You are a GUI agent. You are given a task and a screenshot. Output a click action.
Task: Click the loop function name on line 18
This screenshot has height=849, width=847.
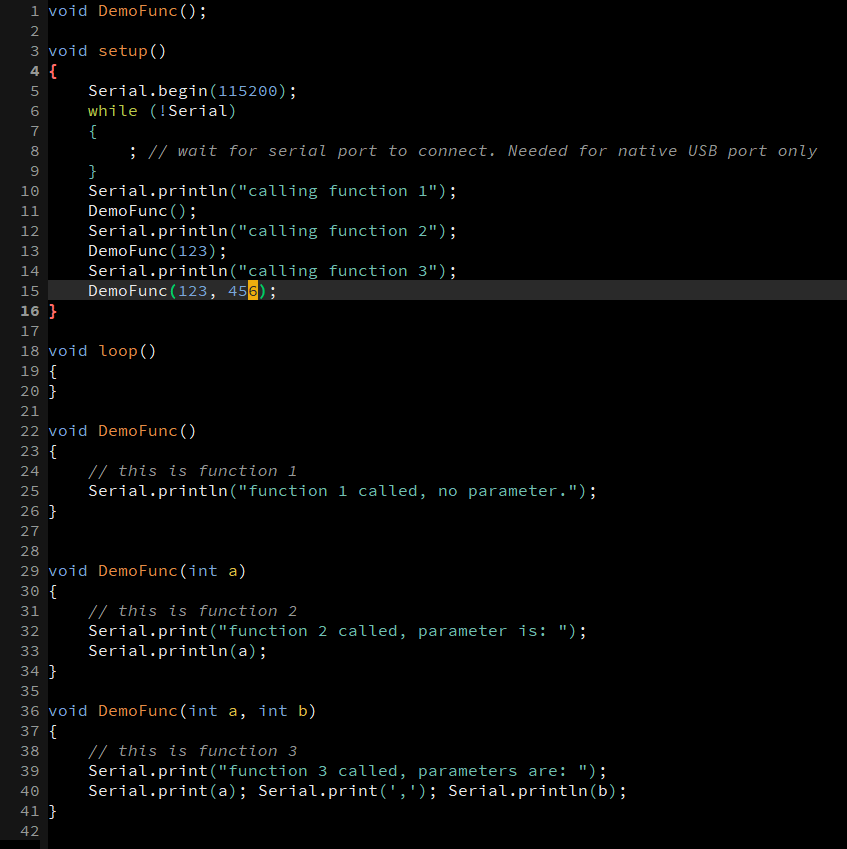click(x=118, y=351)
